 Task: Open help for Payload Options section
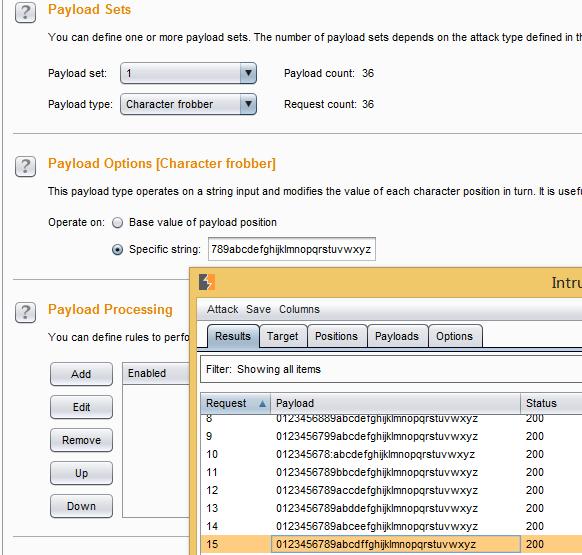click(x=25, y=167)
